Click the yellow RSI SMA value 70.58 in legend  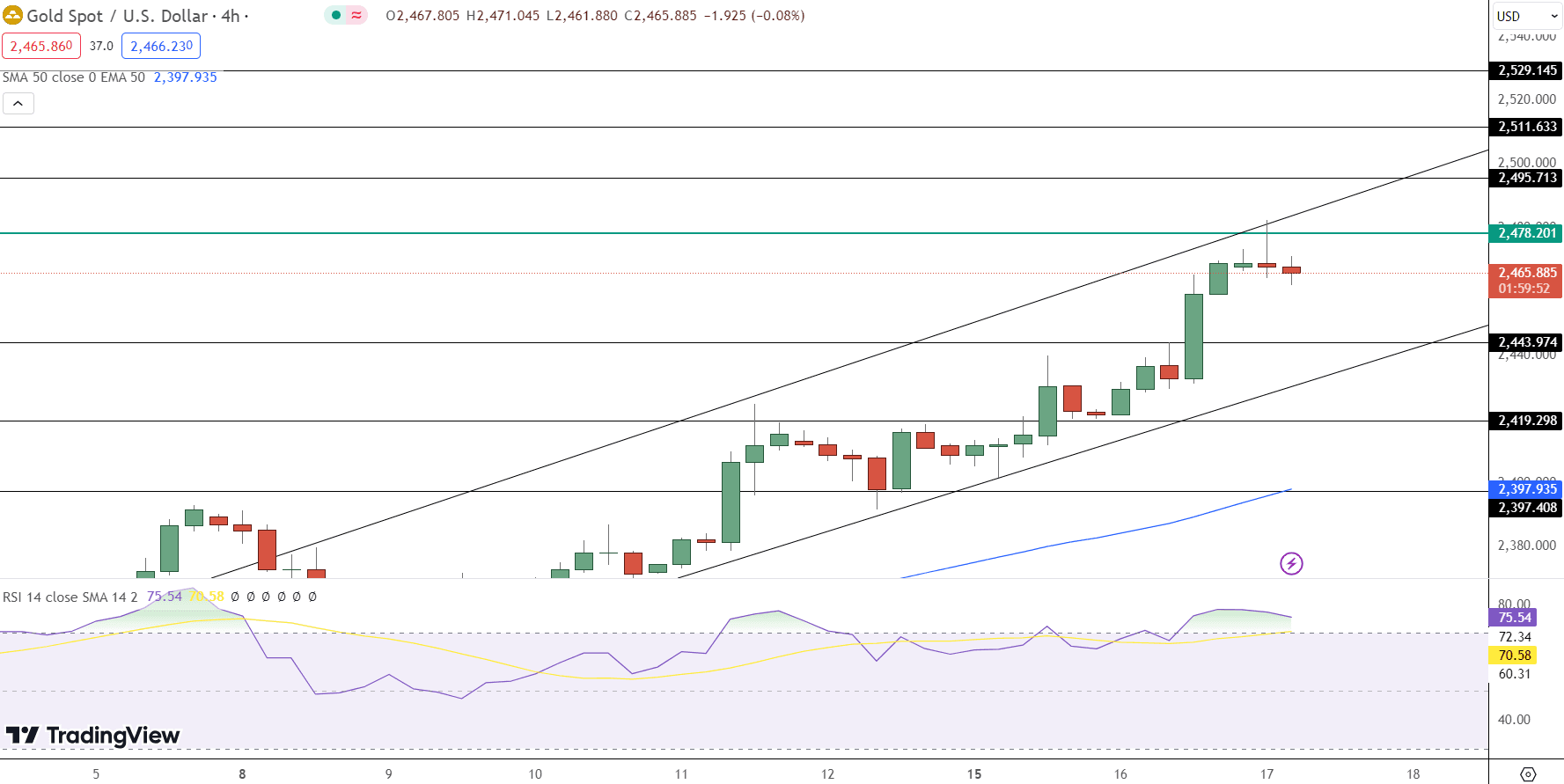coord(207,597)
